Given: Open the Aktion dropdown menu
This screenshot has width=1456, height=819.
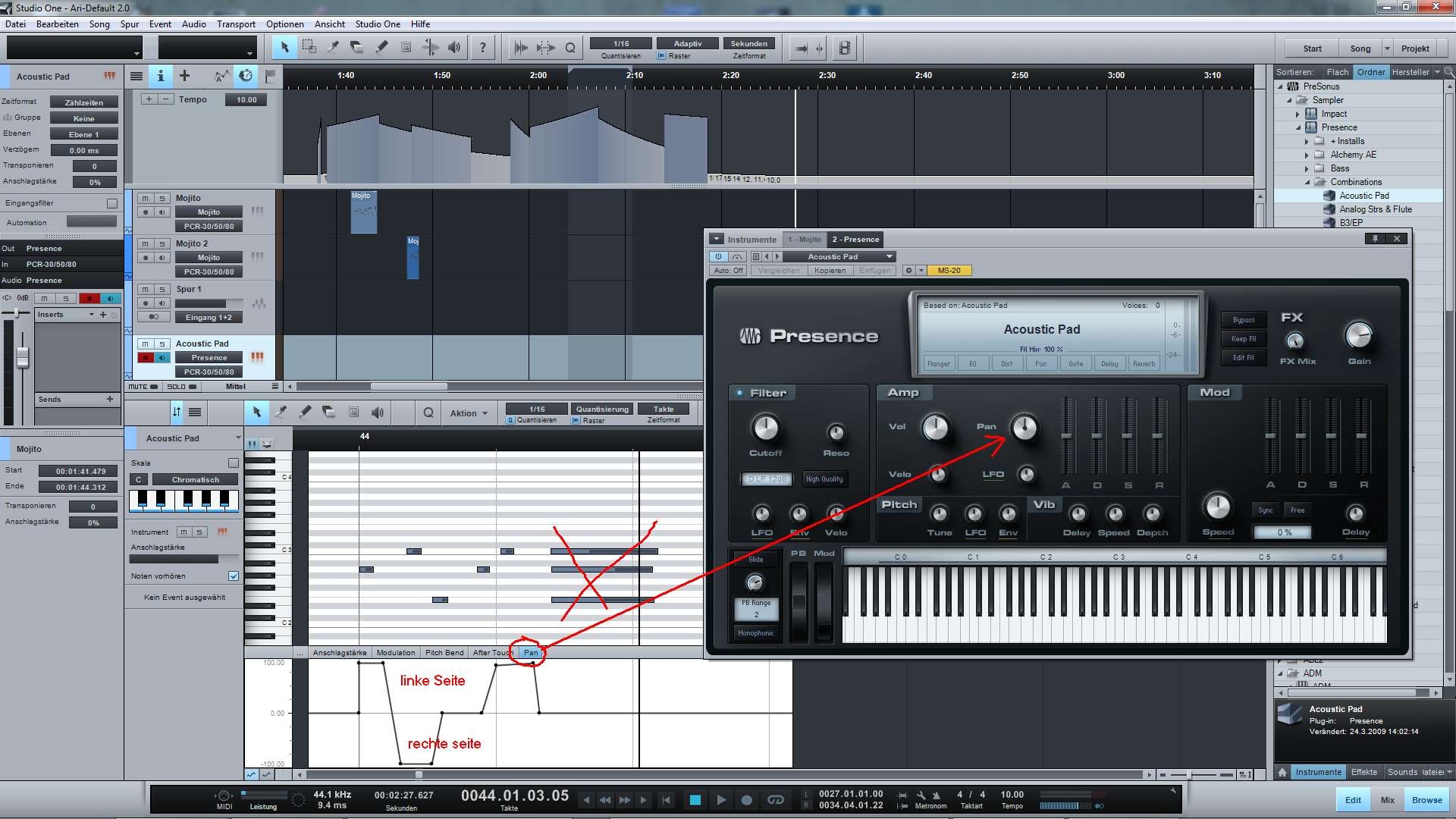Looking at the screenshot, I should coord(469,413).
